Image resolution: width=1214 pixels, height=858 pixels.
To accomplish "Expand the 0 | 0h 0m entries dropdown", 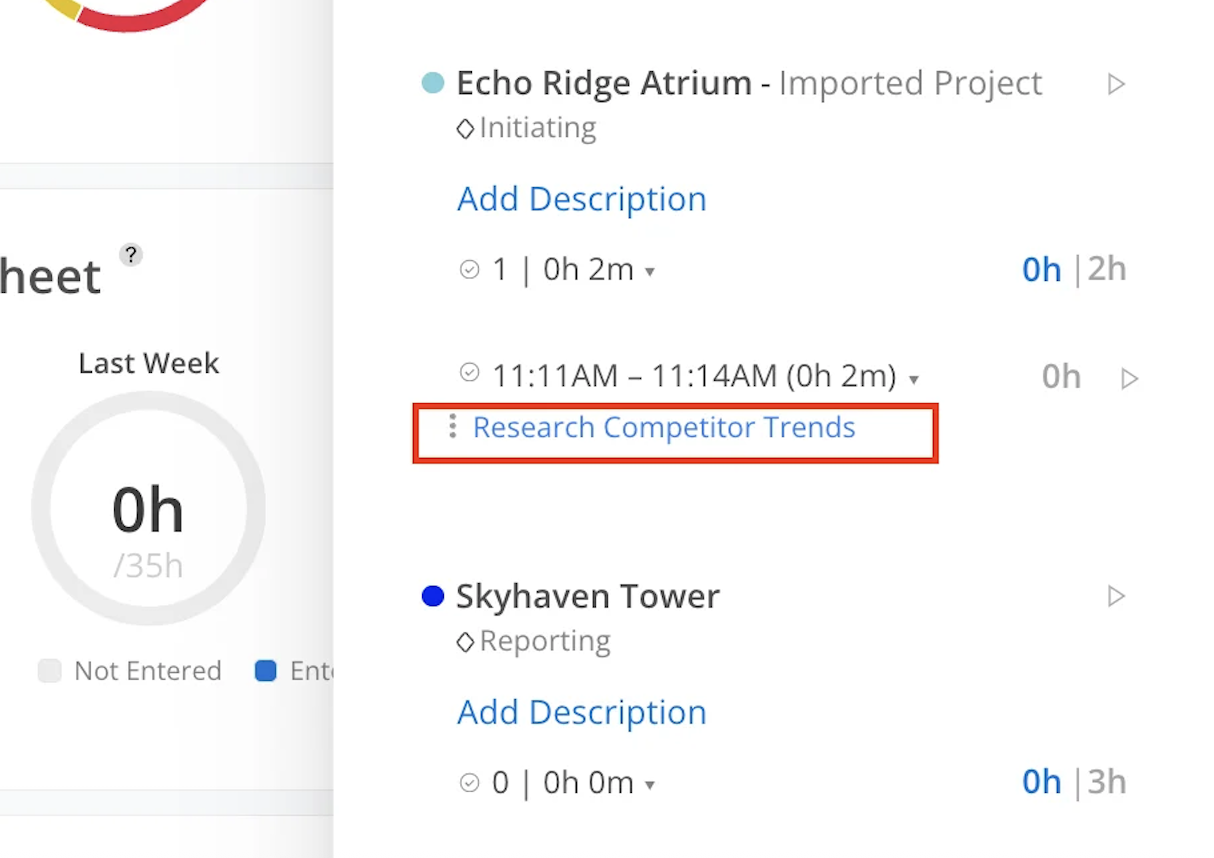I will [x=650, y=785].
